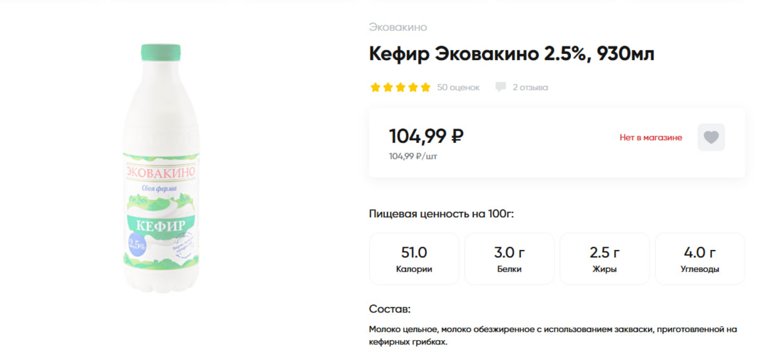Add kefir to favorites with heart icon

(711, 137)
